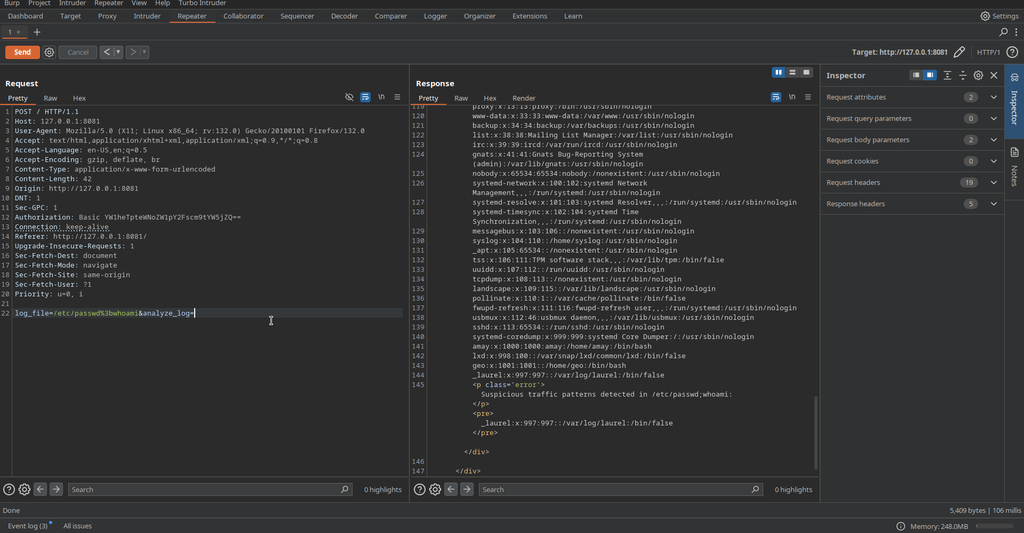The height and width of the screenshot is (533, 1024).
Task: Open the Decoder tab
Action: coord(344,16)
